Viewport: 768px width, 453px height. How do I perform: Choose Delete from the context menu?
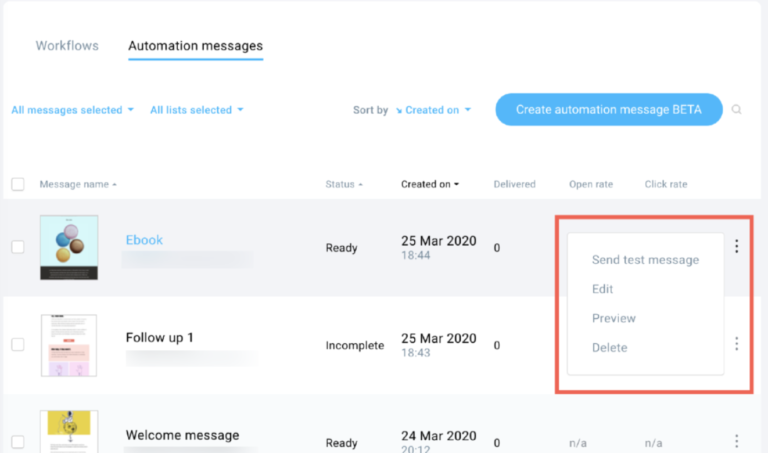coord(610,347)
